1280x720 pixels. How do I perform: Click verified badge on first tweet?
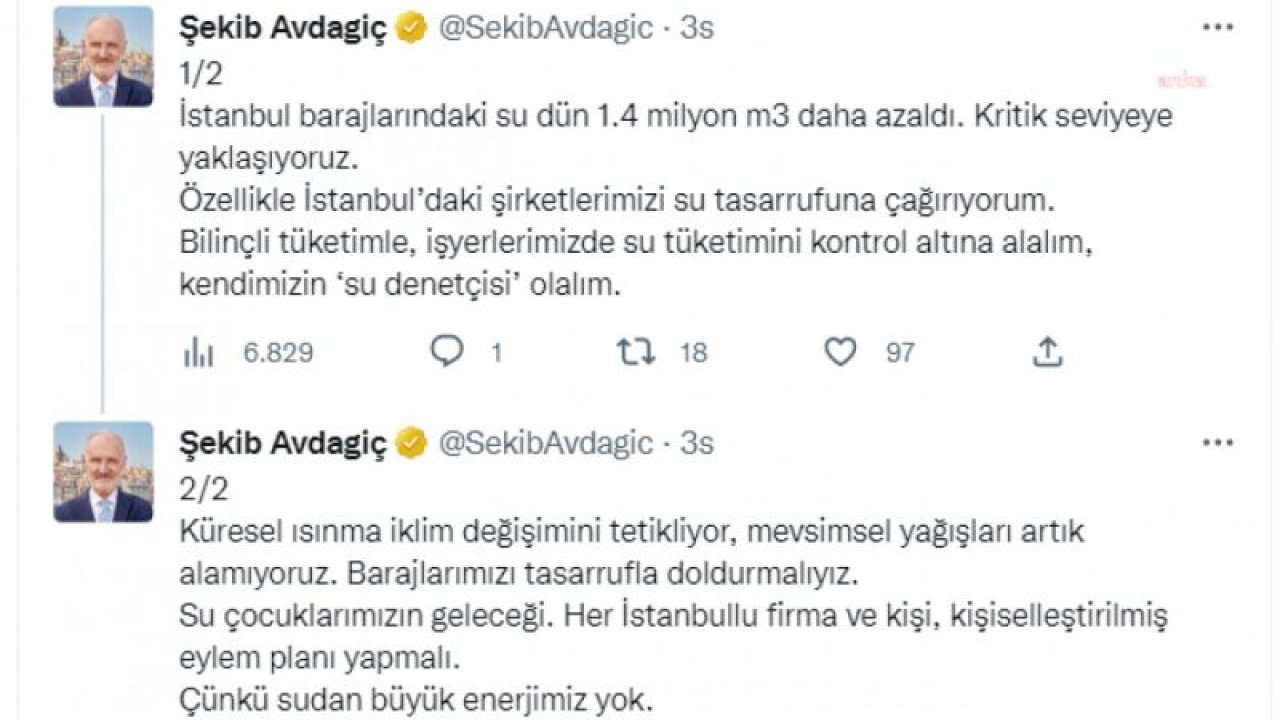tap(411, 29)
